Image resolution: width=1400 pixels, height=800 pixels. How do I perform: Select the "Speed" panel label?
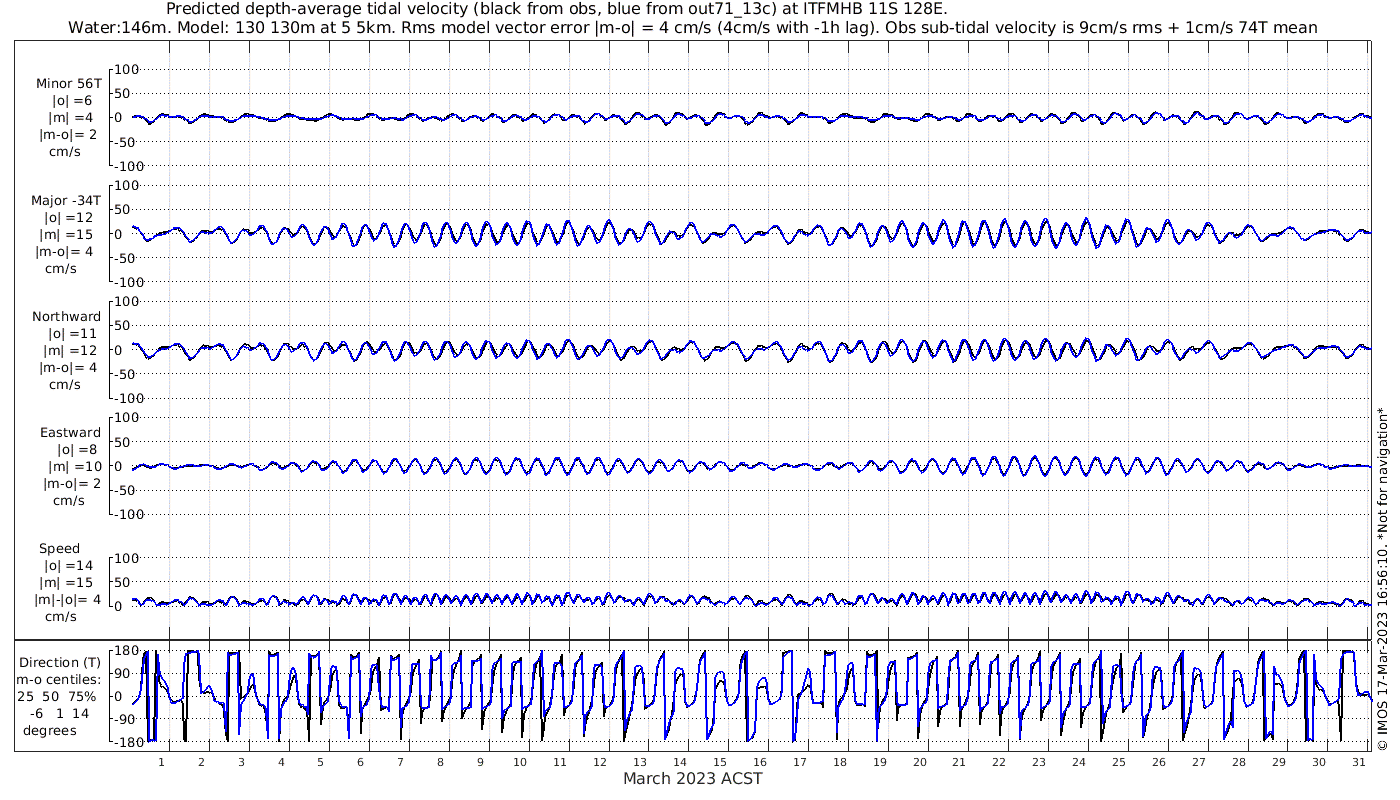[x=60, y=548]
